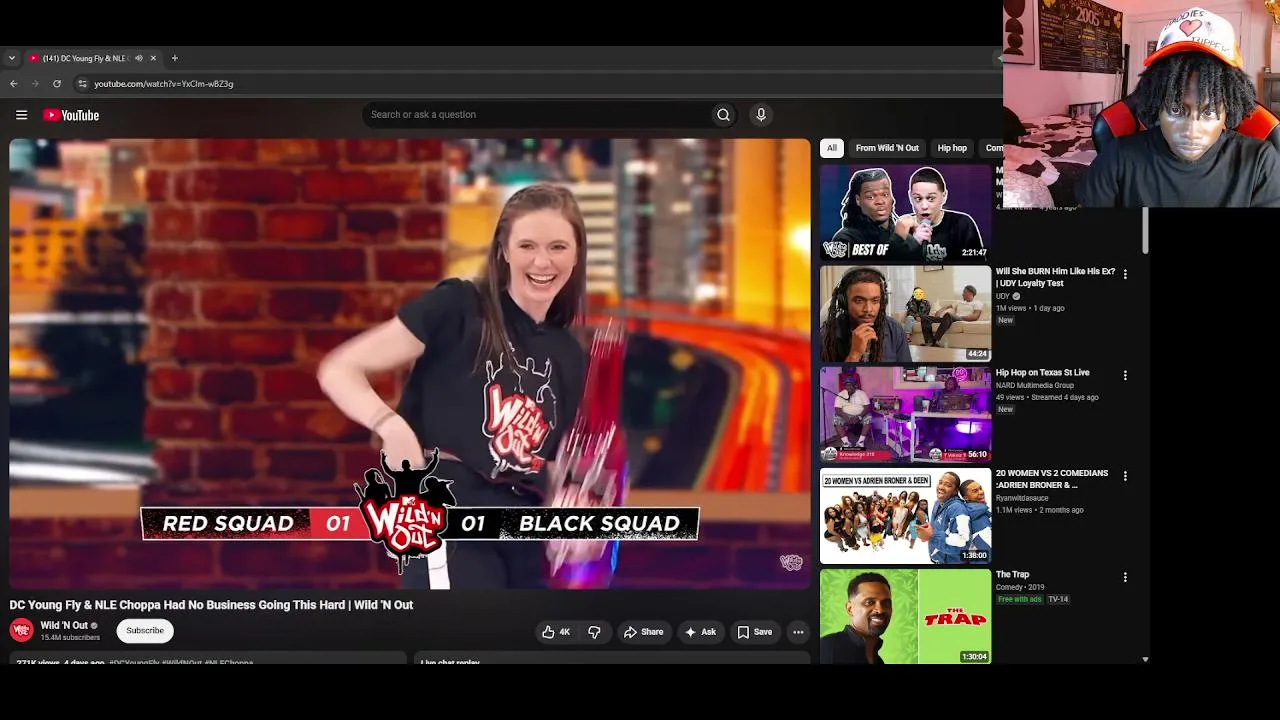Open the 20 Women vs 2 Comedians thumbnail
Screen dimensions: 1280x720
click(906, 516)
